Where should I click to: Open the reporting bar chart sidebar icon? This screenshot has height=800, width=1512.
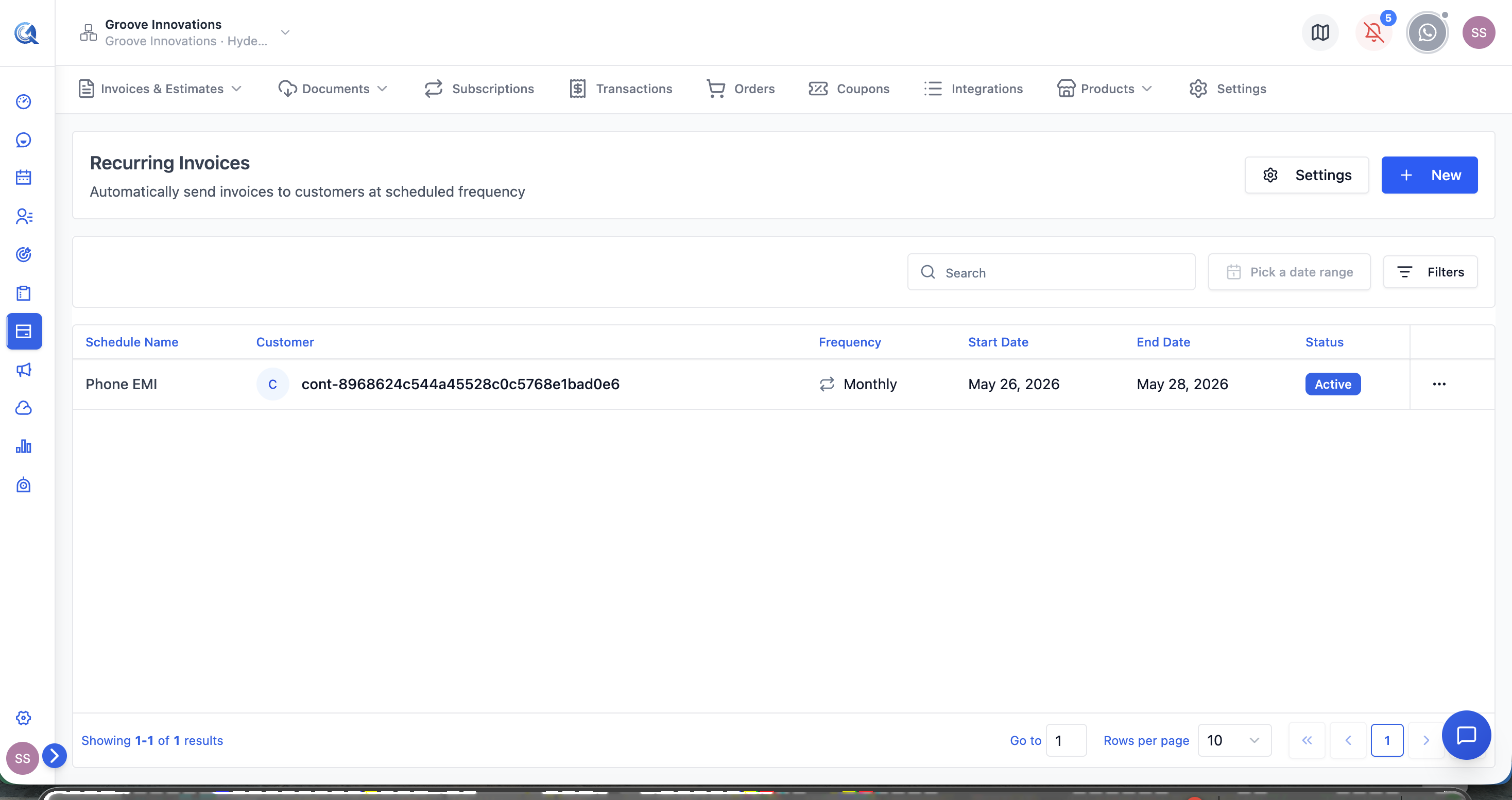coord(24,447)
